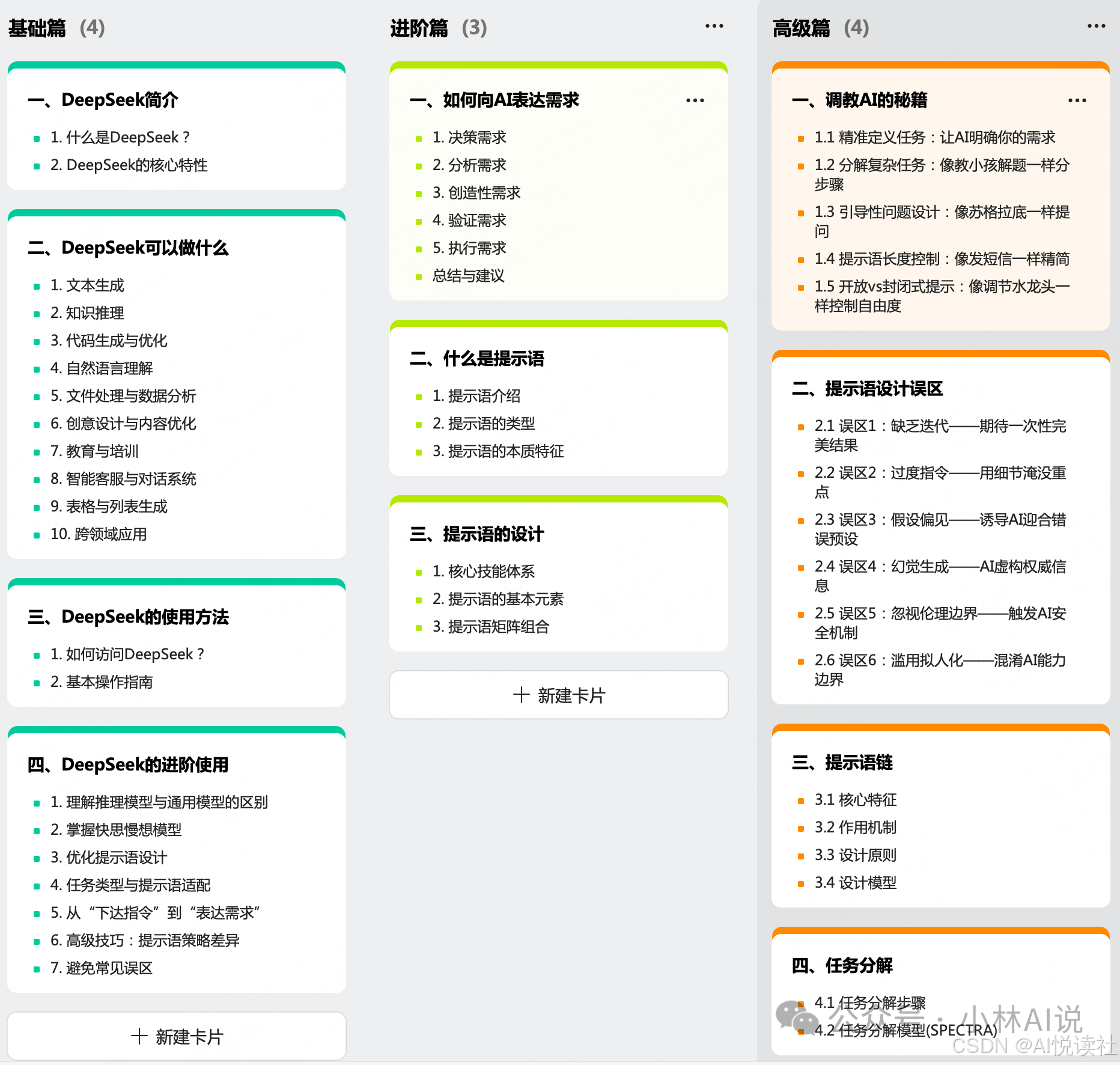Click the item 2. 提示语的类型
The width and height of the screenshot is (1120, 1065).
pyautogui.click(x=484, y=424)
